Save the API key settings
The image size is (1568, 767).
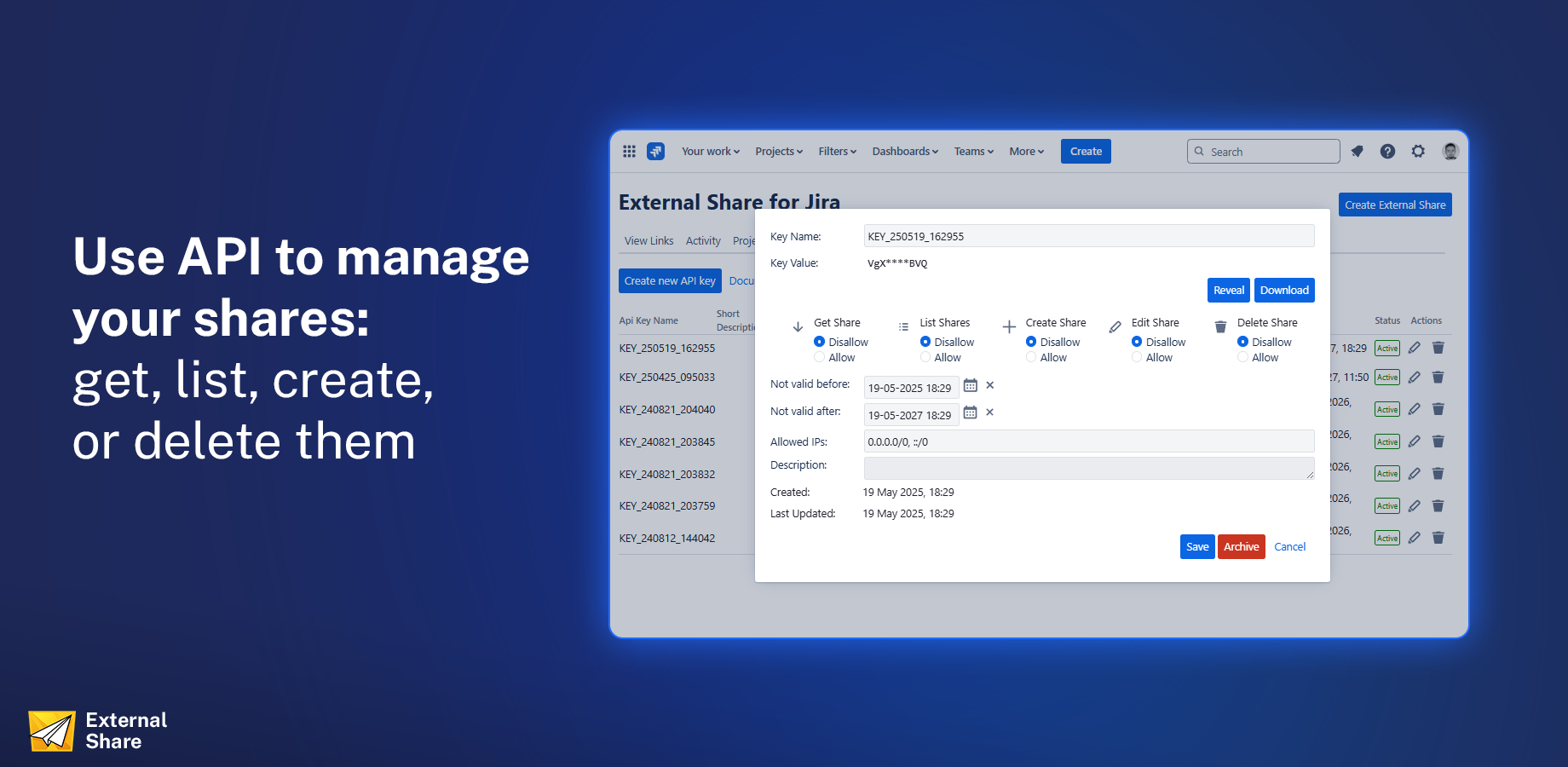(x=1197, y=547)
